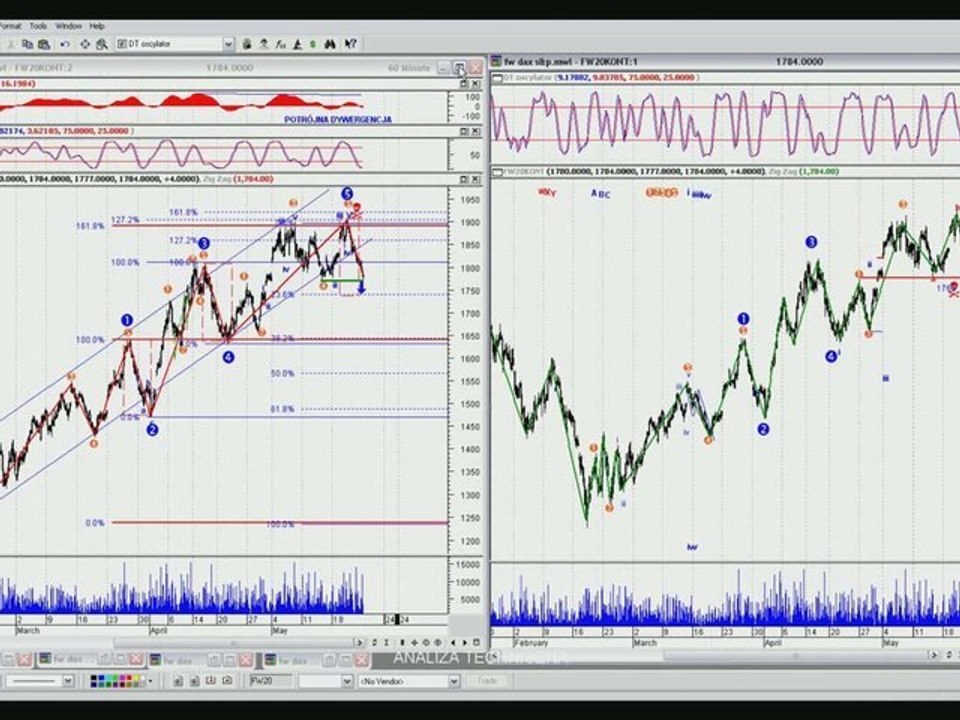Click the right window DT oscylator pane icon

click(x=498, y=78)
